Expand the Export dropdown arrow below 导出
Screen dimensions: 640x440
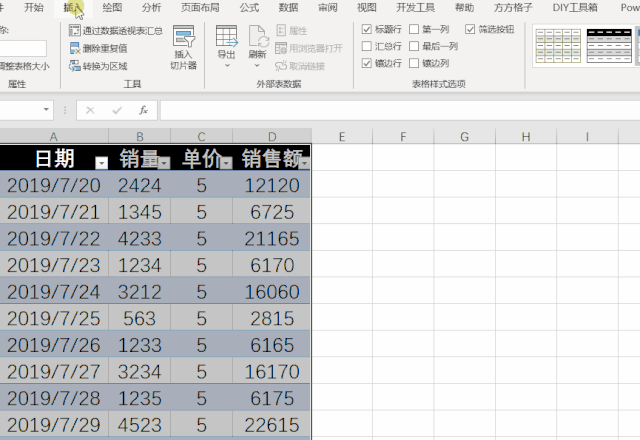point(227,65)
